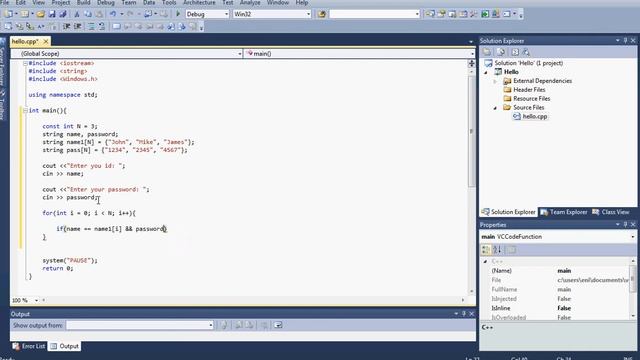This screenshot has width=640, height=360.
Task: Collapse the C++ category in Properties
Action: tap(485, 261)
